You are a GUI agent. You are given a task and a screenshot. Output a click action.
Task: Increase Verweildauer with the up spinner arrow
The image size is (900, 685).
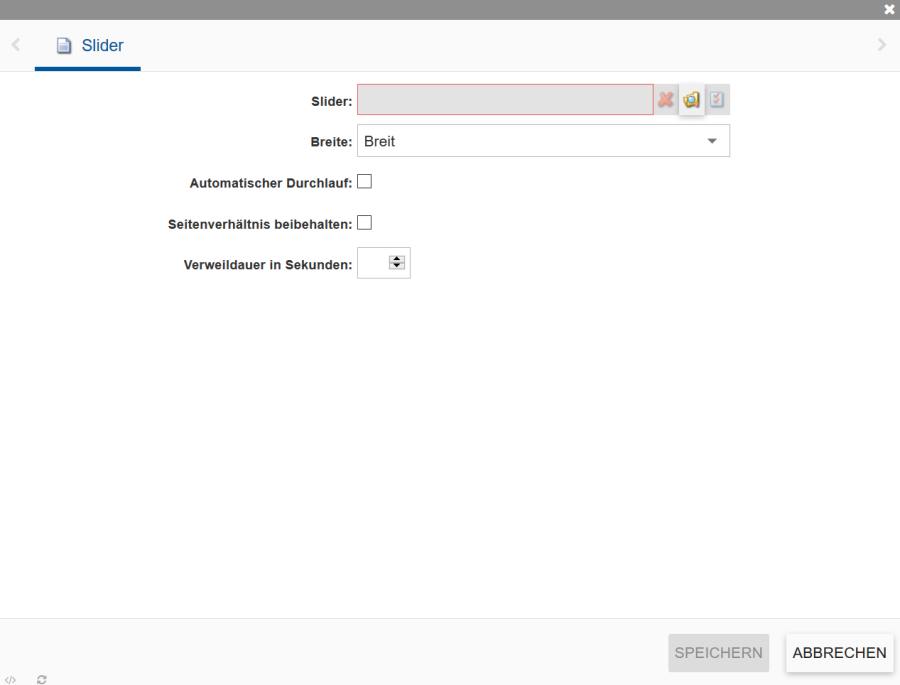[x=397, y=259]
